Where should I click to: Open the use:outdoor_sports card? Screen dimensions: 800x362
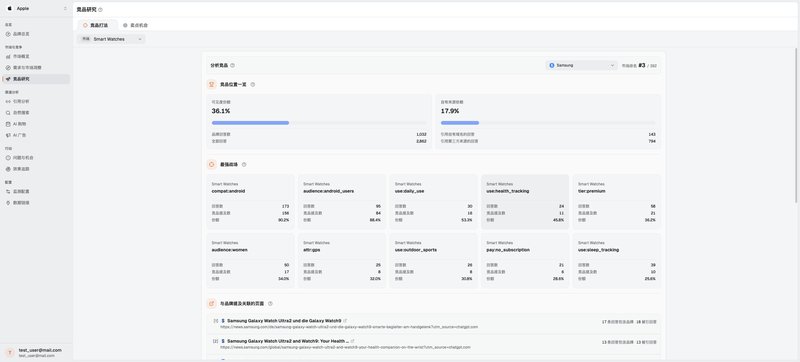pos(434,261)
